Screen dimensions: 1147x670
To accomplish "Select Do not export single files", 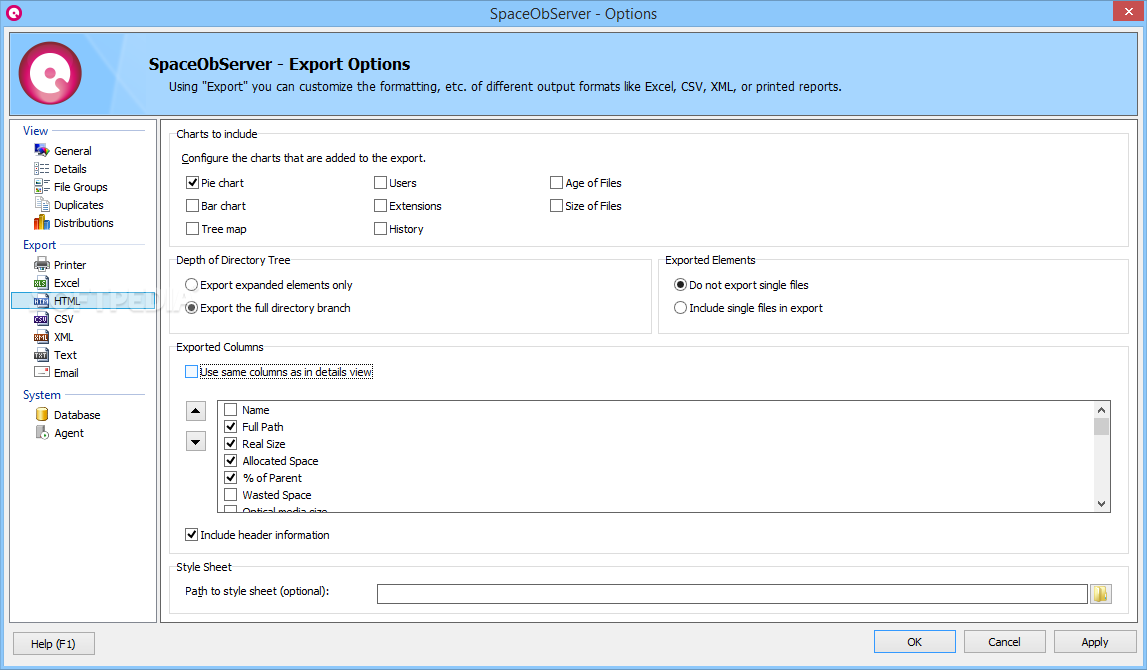I will (680, 285).
